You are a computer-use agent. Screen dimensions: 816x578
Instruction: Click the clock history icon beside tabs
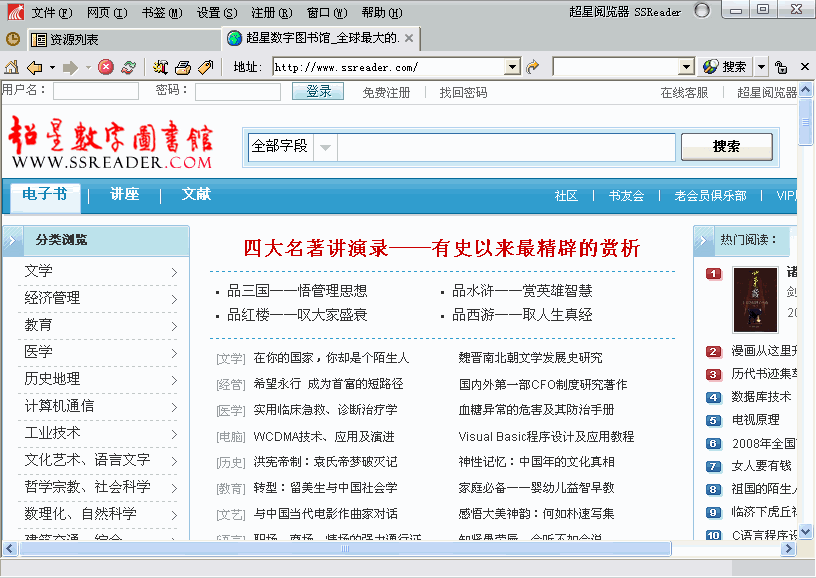(x=12, y=39)
